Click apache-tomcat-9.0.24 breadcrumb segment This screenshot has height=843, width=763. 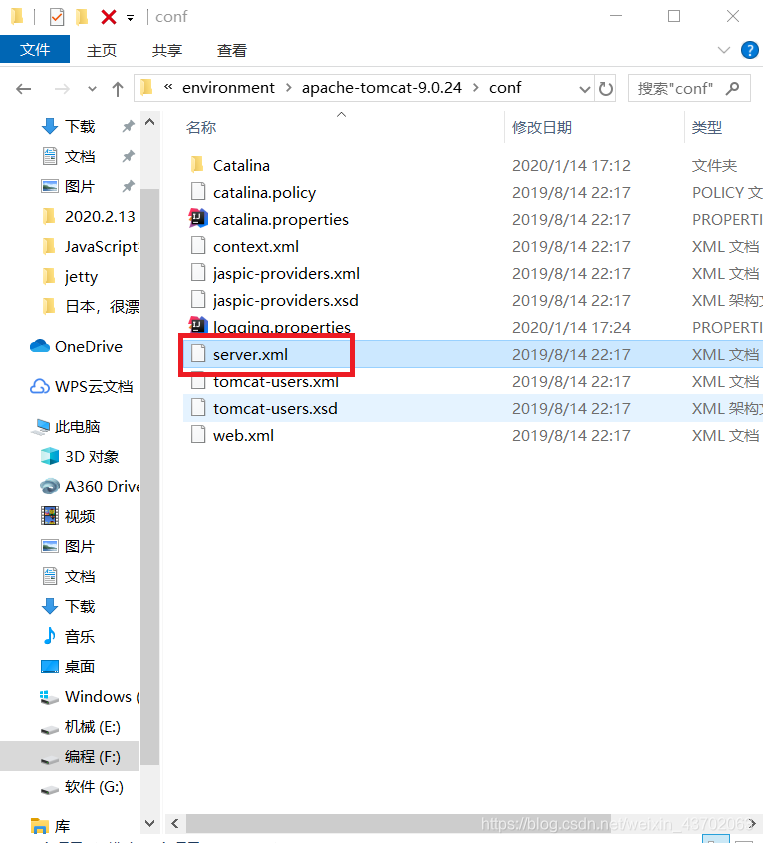[382, 88]
